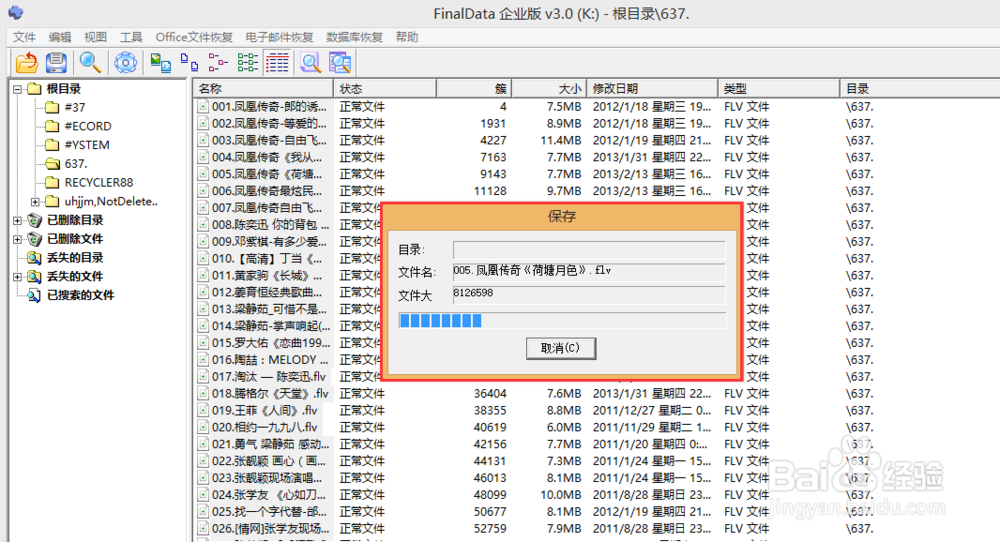
Task: Click the open 637. folder icon
Action: [x=52, y=164]
